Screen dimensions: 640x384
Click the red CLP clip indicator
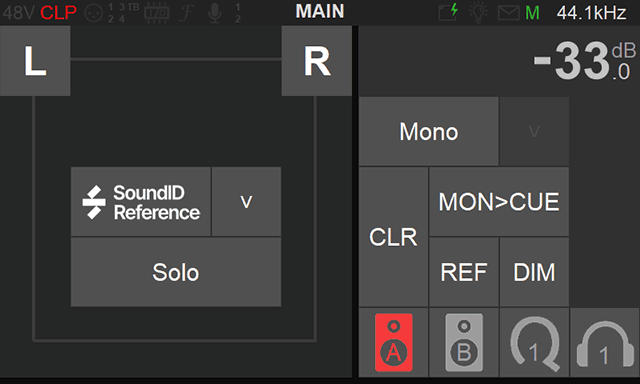pyautogui.click(x=58, y=13)
